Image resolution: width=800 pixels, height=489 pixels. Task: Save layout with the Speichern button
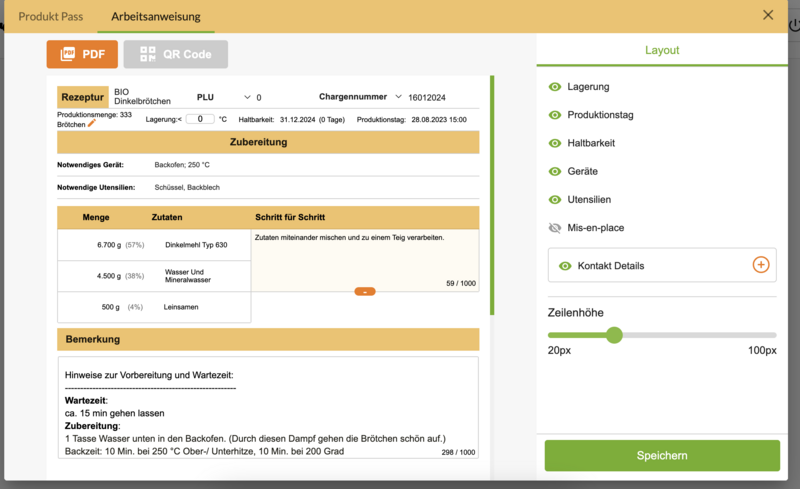pos(661,455)
